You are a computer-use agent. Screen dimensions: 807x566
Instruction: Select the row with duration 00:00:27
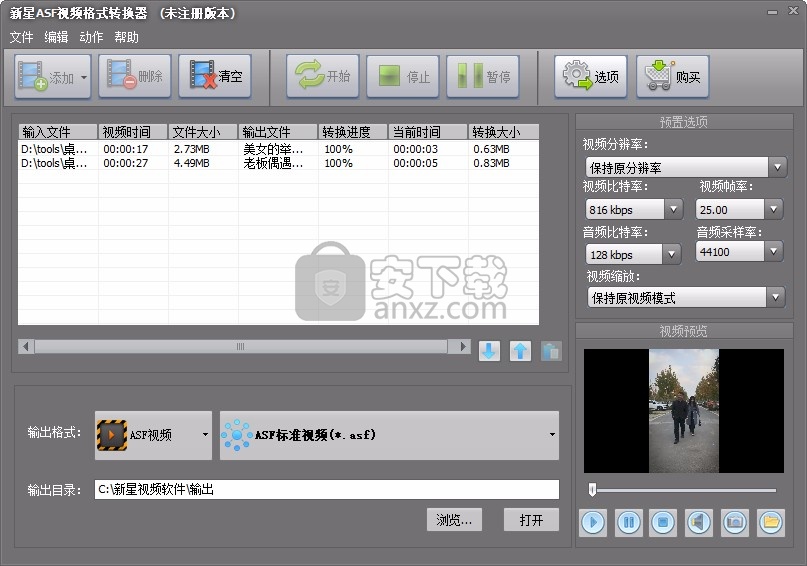pos(278,163)
